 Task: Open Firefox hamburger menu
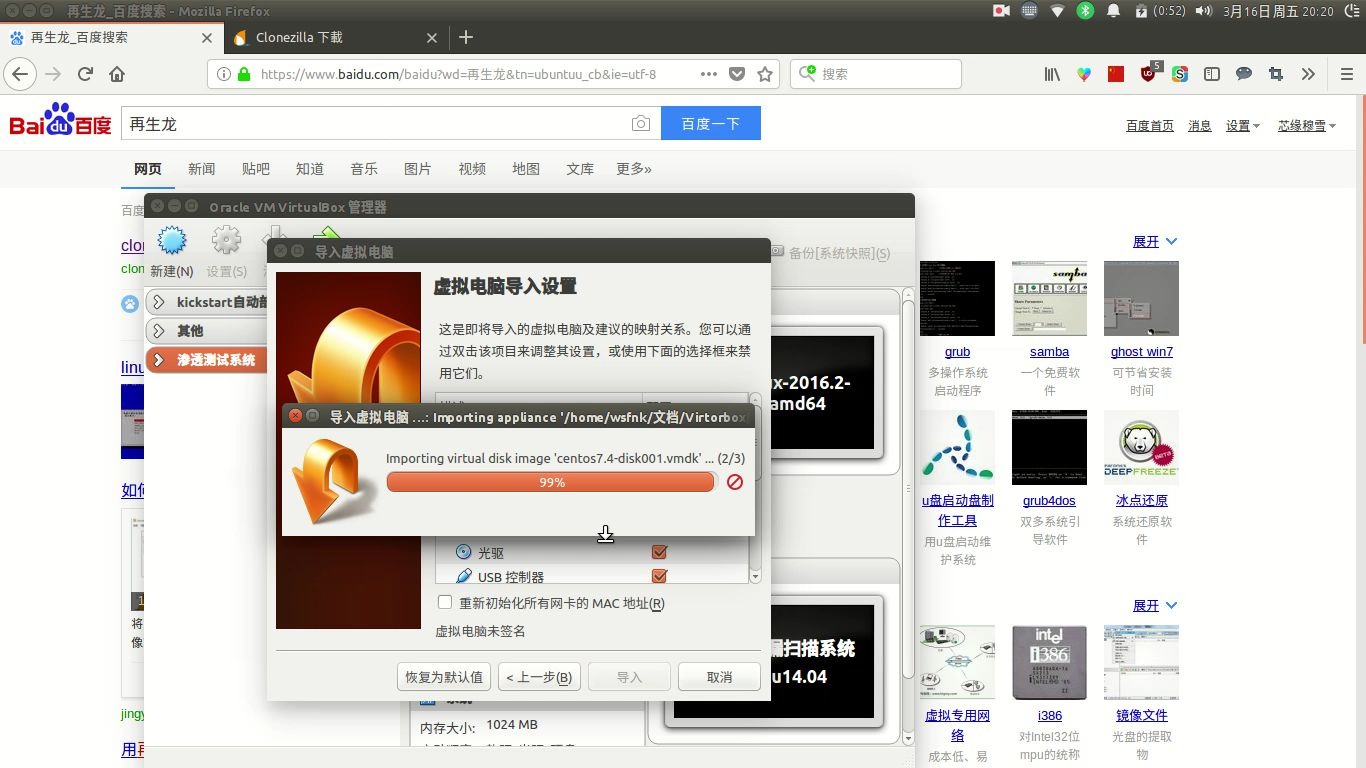(x=1346, y=74)
